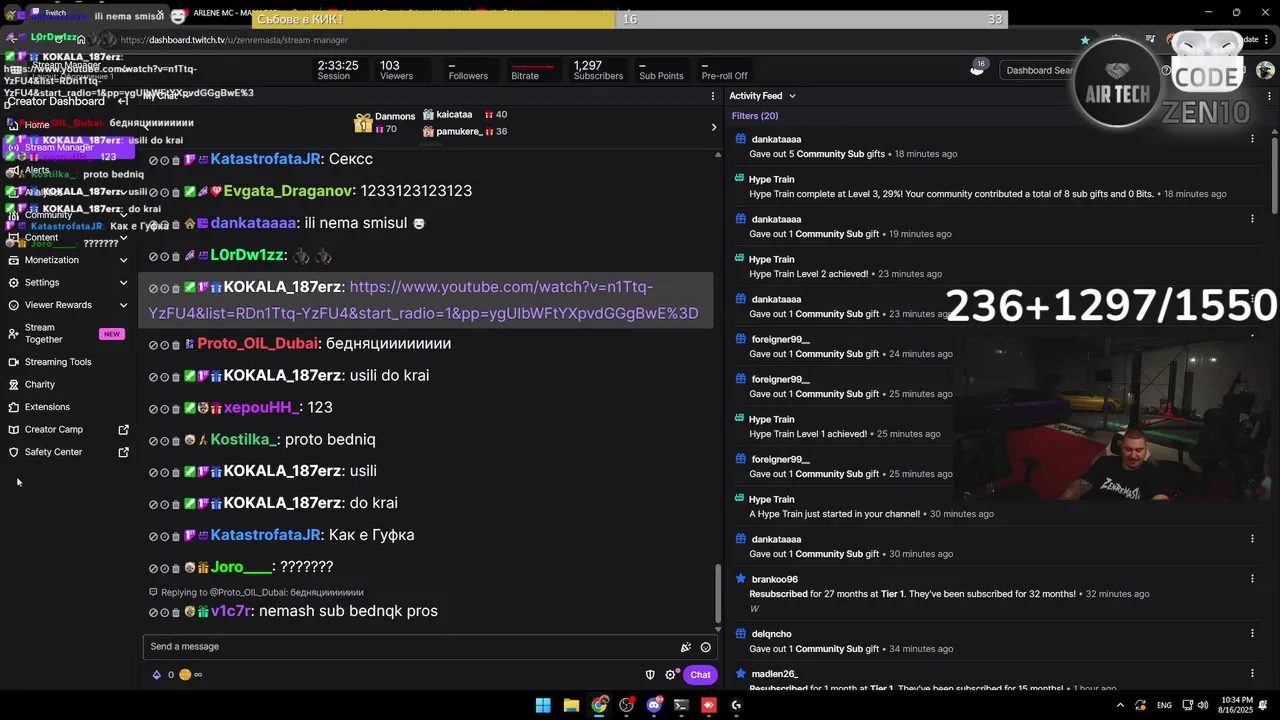The width and height of the screenshot is (1280, 720).
Task: Open the Activity Feed dropdown chevron
Action: pyautogui.click(x=792, y=96)
